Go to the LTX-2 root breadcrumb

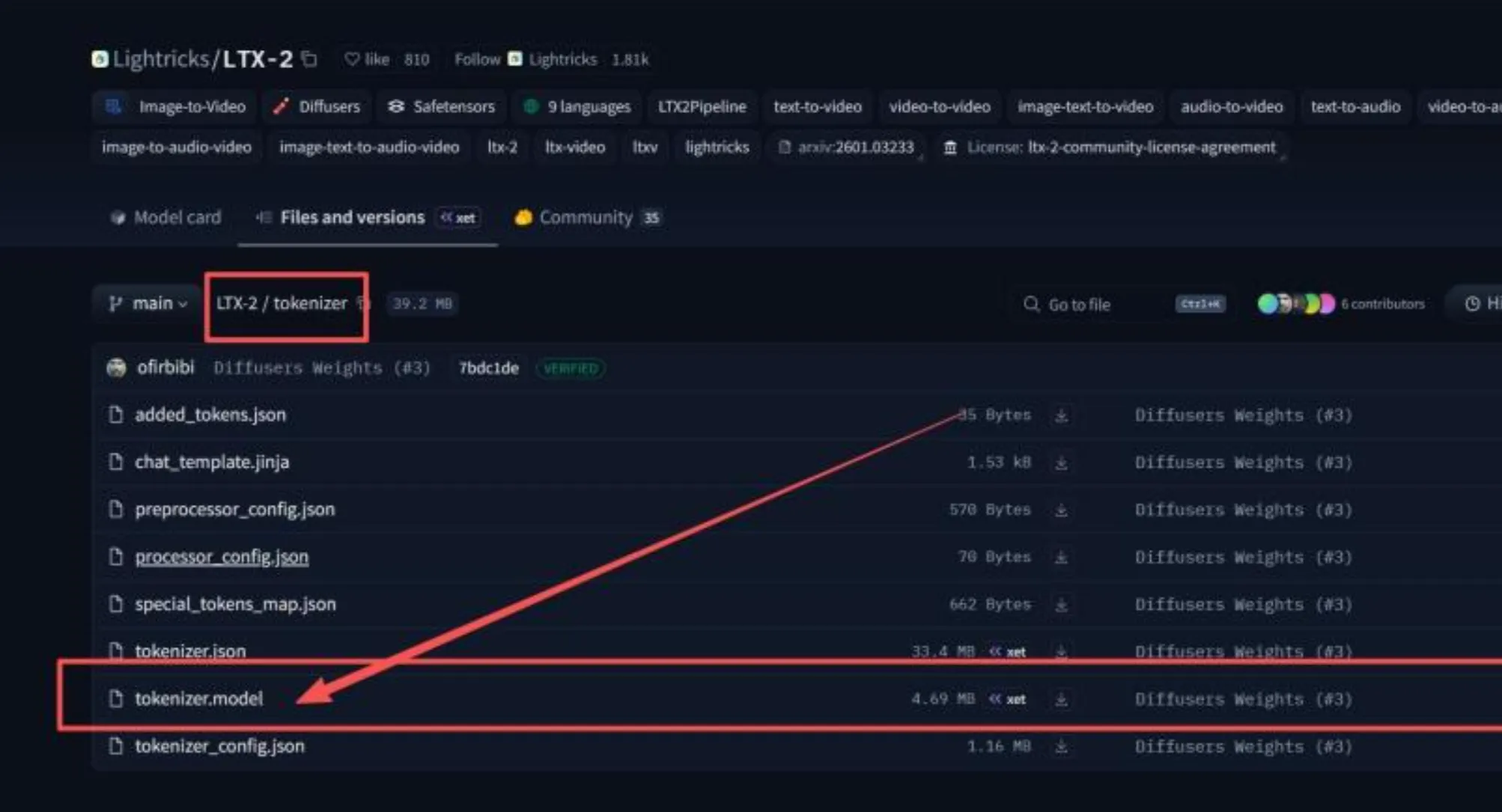236,303
